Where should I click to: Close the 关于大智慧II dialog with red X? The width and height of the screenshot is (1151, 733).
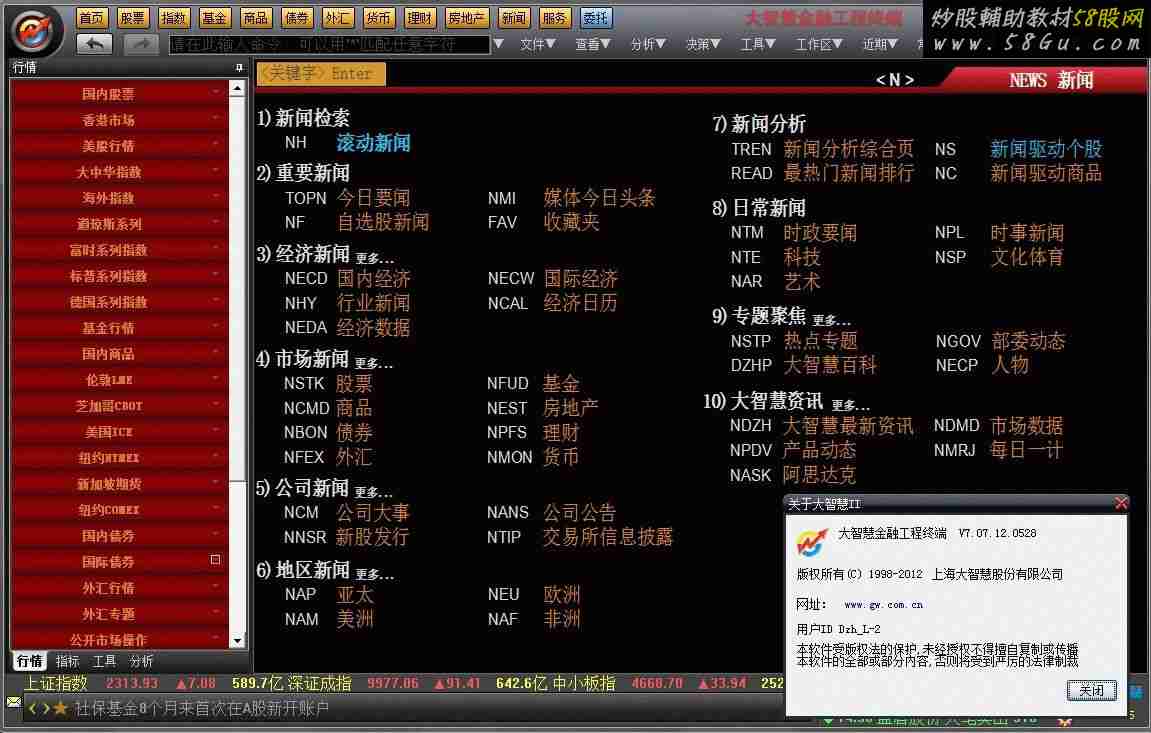[x=1121, y=503]
